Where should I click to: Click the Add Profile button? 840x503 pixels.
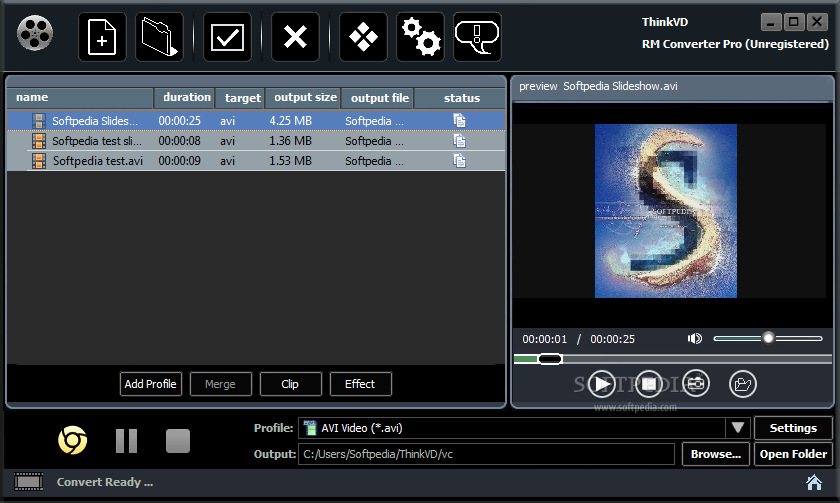tap(151, 384)
